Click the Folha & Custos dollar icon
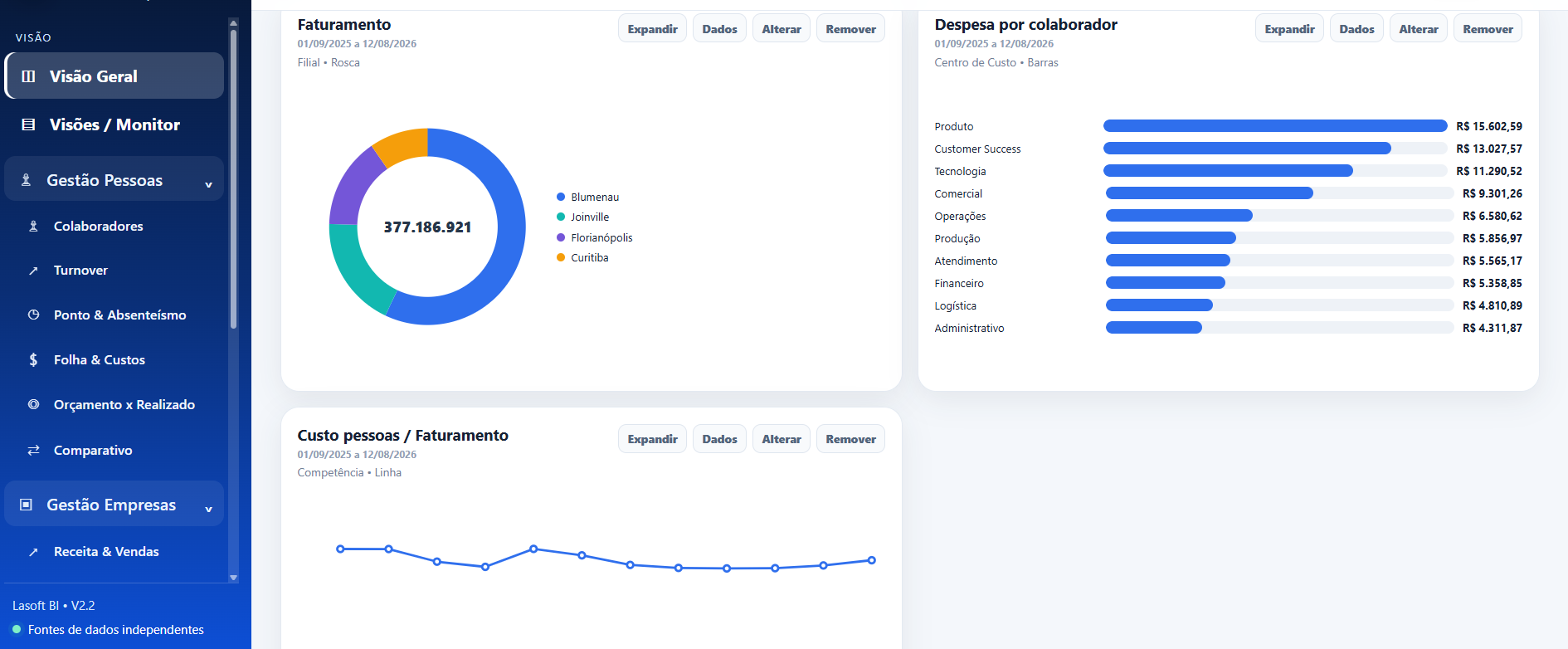 click(33, 360)
